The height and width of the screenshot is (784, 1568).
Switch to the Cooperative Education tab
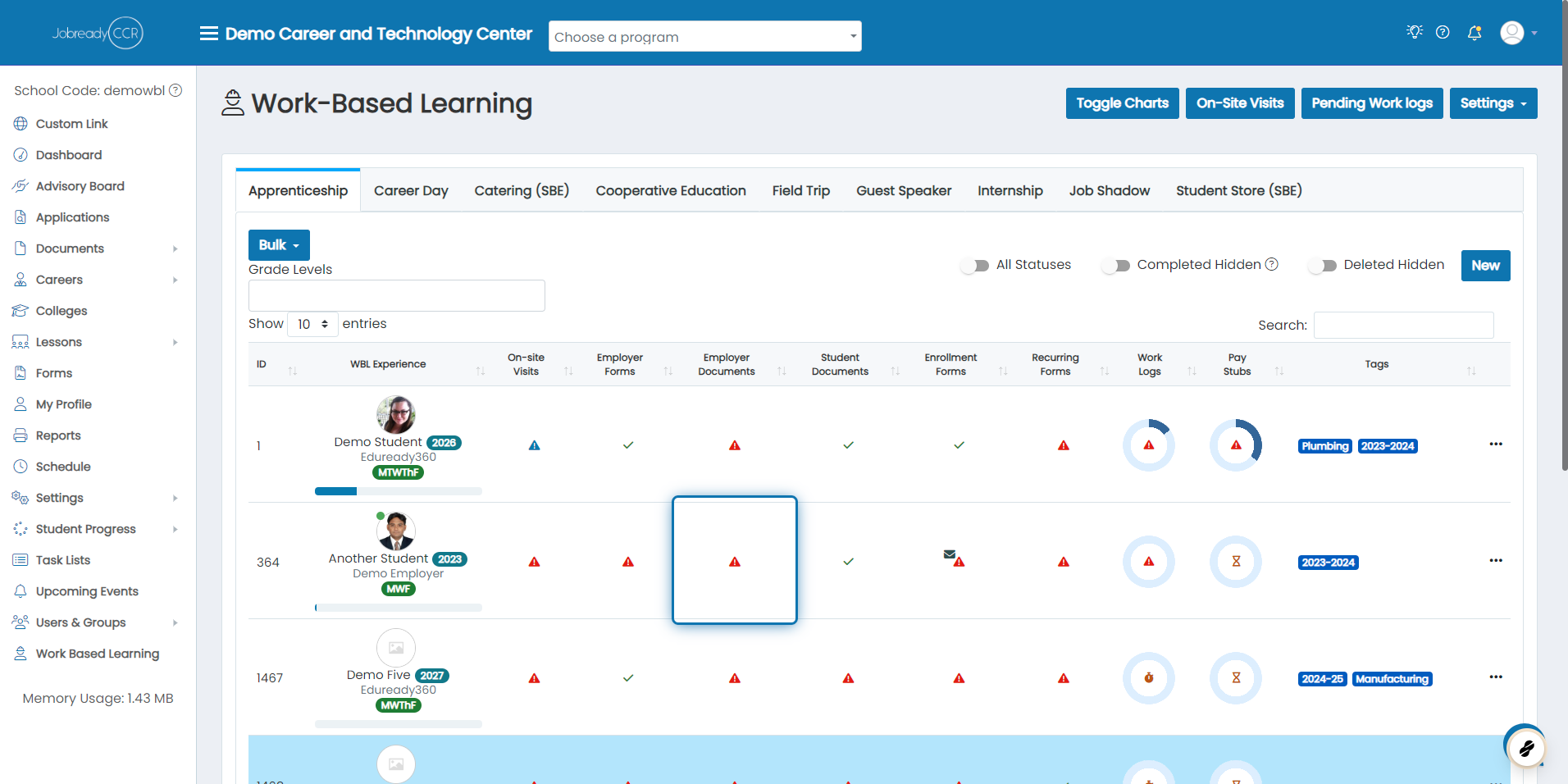671,190
